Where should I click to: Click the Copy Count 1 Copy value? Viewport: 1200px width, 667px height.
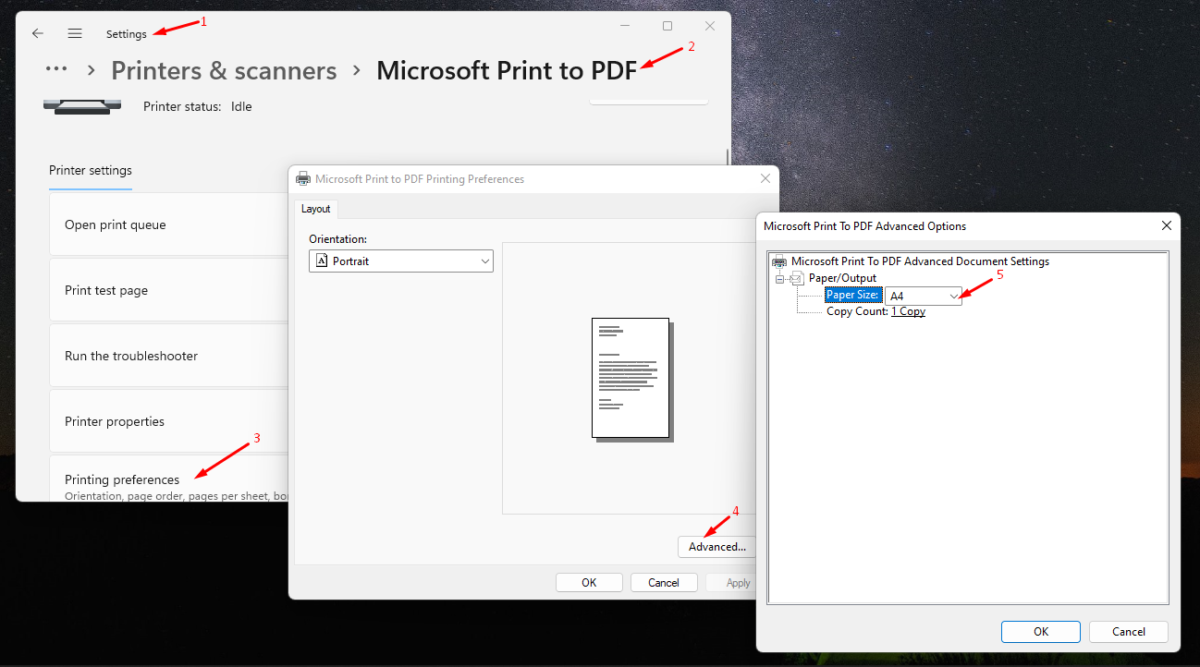coord(908,312)
